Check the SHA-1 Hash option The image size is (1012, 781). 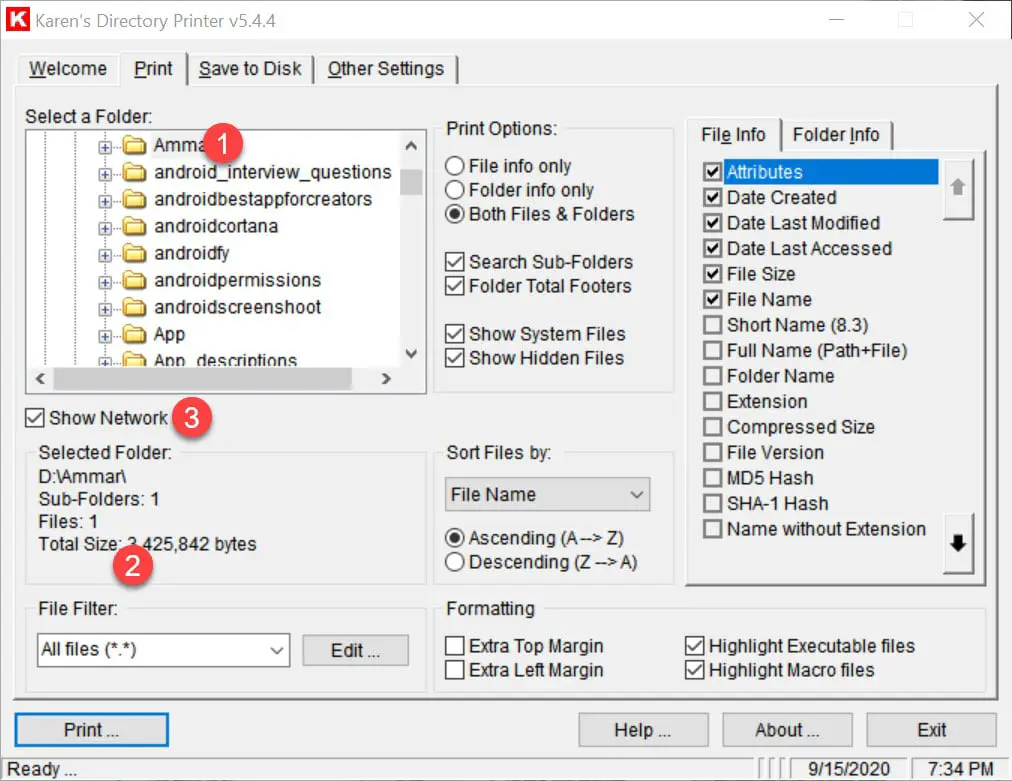point(713,503)
